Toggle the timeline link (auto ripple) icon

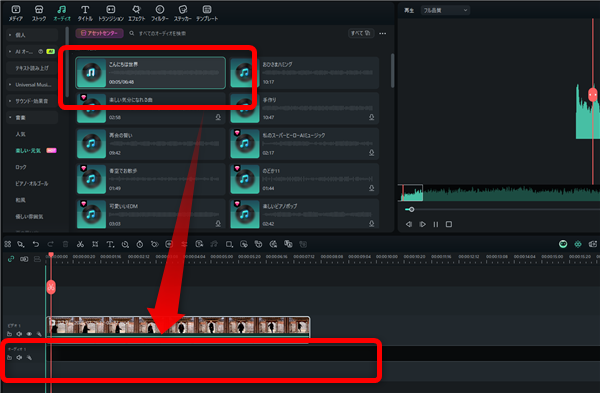(x=11, y=259)
